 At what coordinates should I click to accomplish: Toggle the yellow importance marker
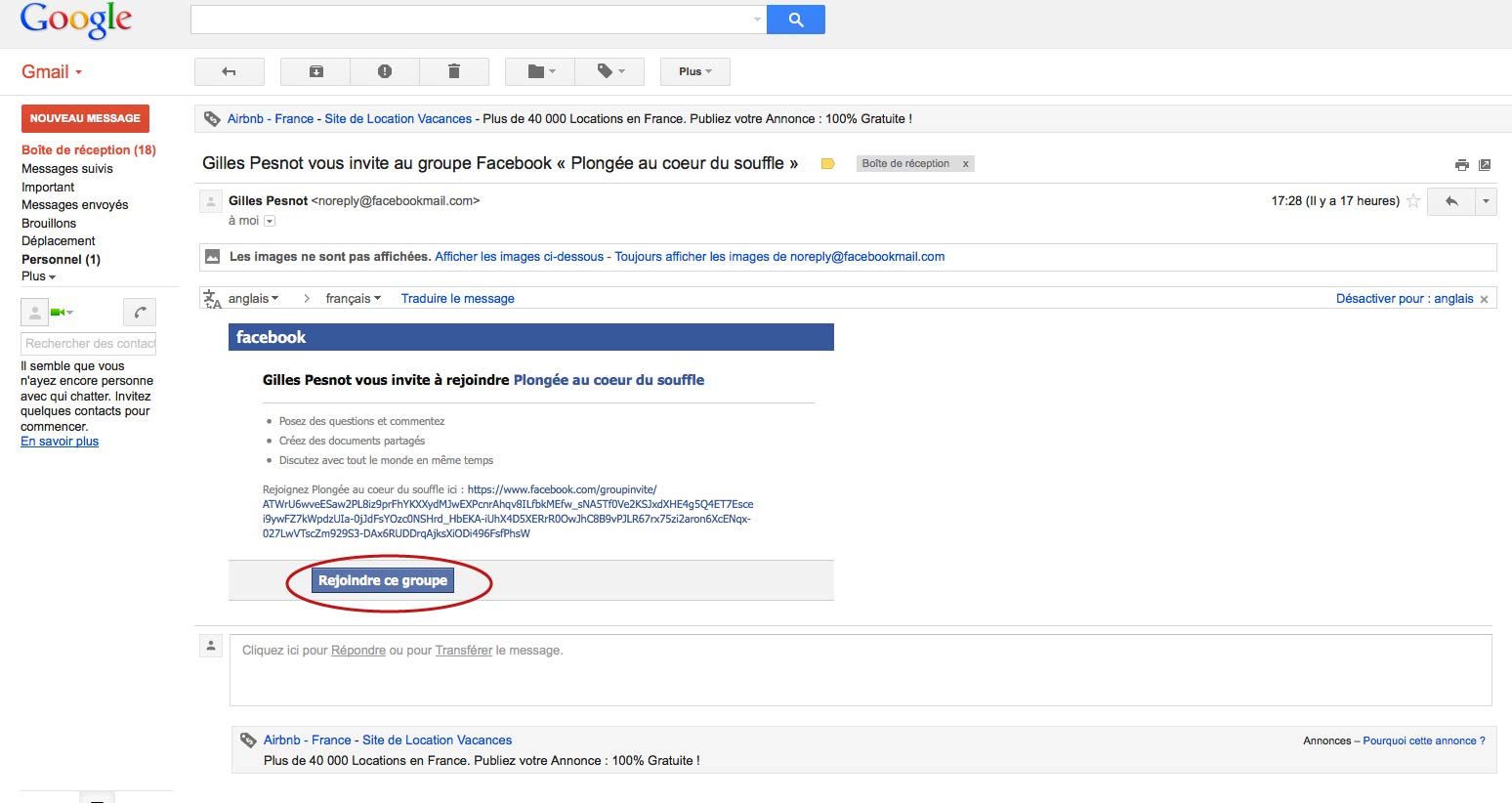(x=827, y=164)
